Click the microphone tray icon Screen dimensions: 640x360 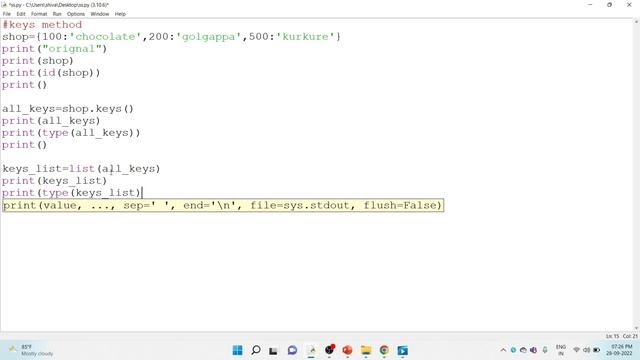pos(545,350)
